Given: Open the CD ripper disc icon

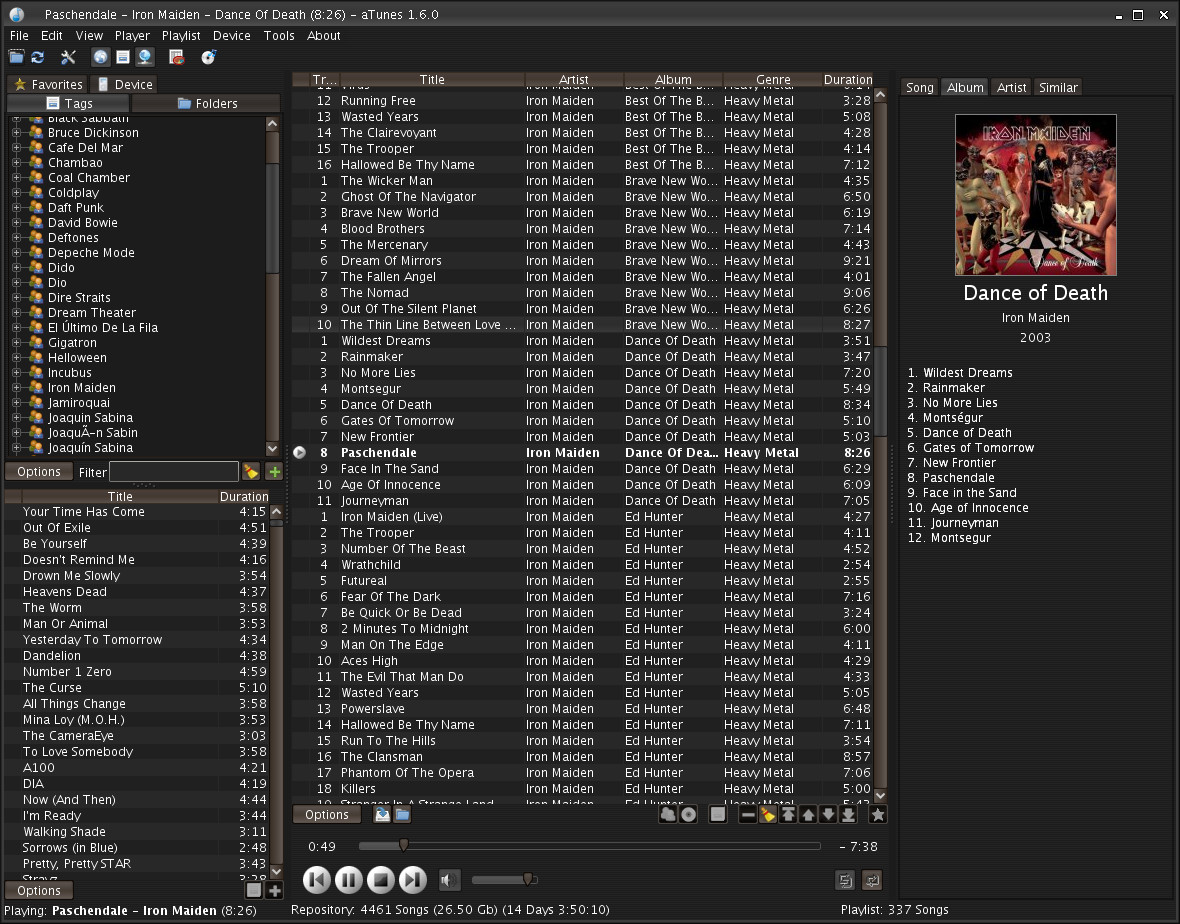Looking at the screenshot, I should [x=208, y=57].
